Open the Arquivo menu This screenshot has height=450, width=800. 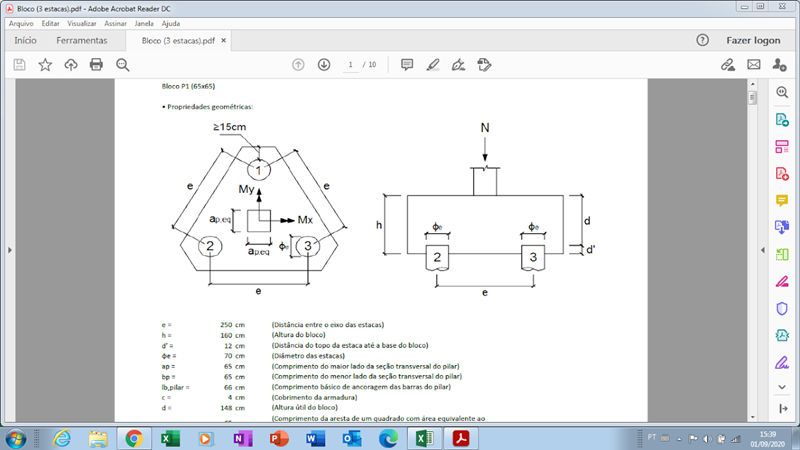tap(21, 23)
